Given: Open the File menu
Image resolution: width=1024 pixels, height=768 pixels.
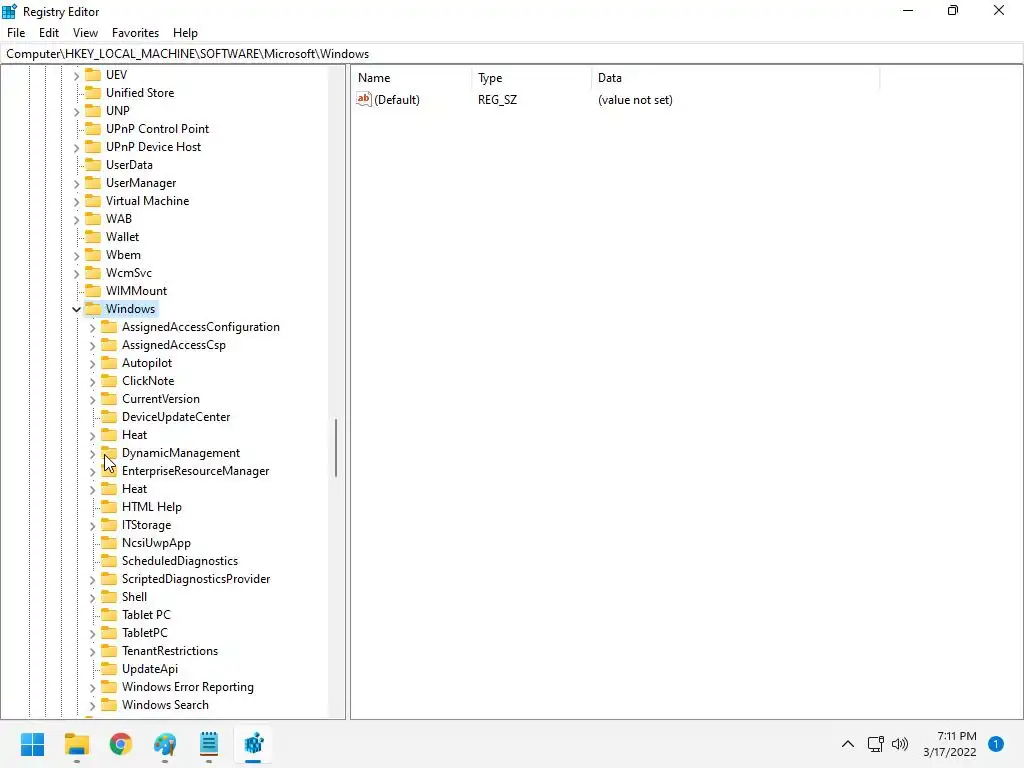Looking at the screenshot, I should tap(16, 33).
